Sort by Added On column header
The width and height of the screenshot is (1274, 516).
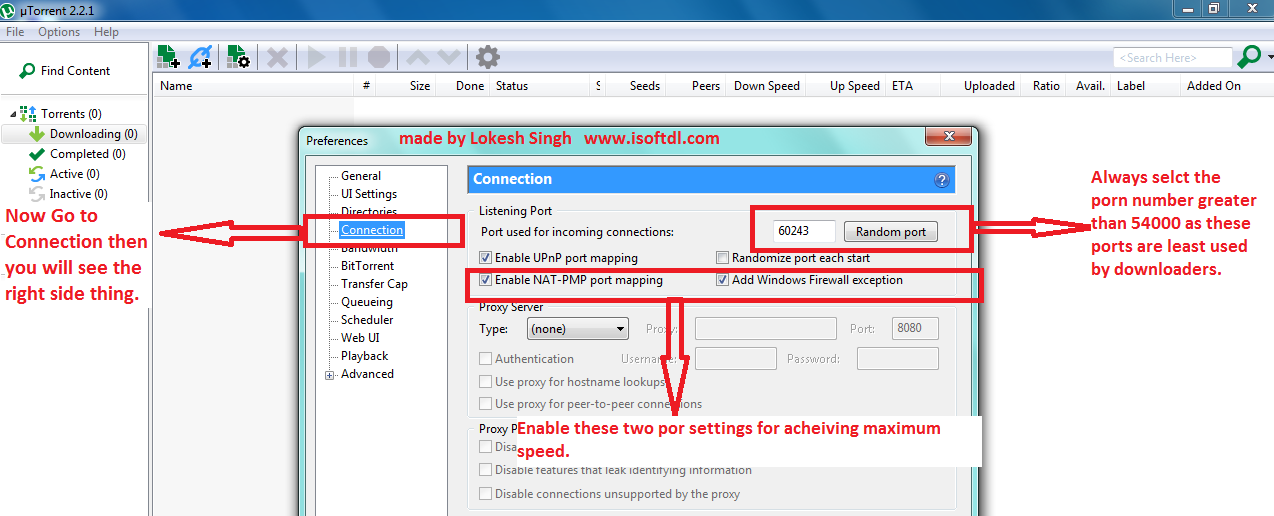[x=1213, y=86]
